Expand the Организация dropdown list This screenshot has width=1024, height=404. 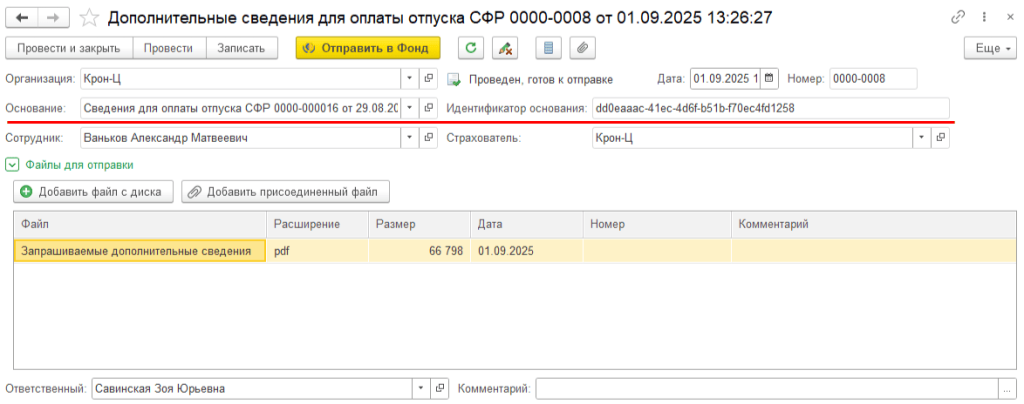click(x=409, y=79)
